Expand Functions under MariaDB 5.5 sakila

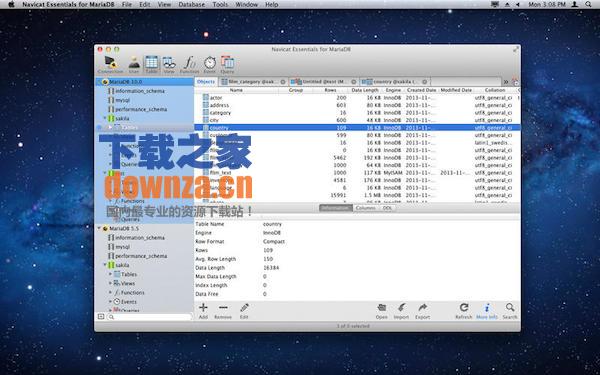point(110,292)
